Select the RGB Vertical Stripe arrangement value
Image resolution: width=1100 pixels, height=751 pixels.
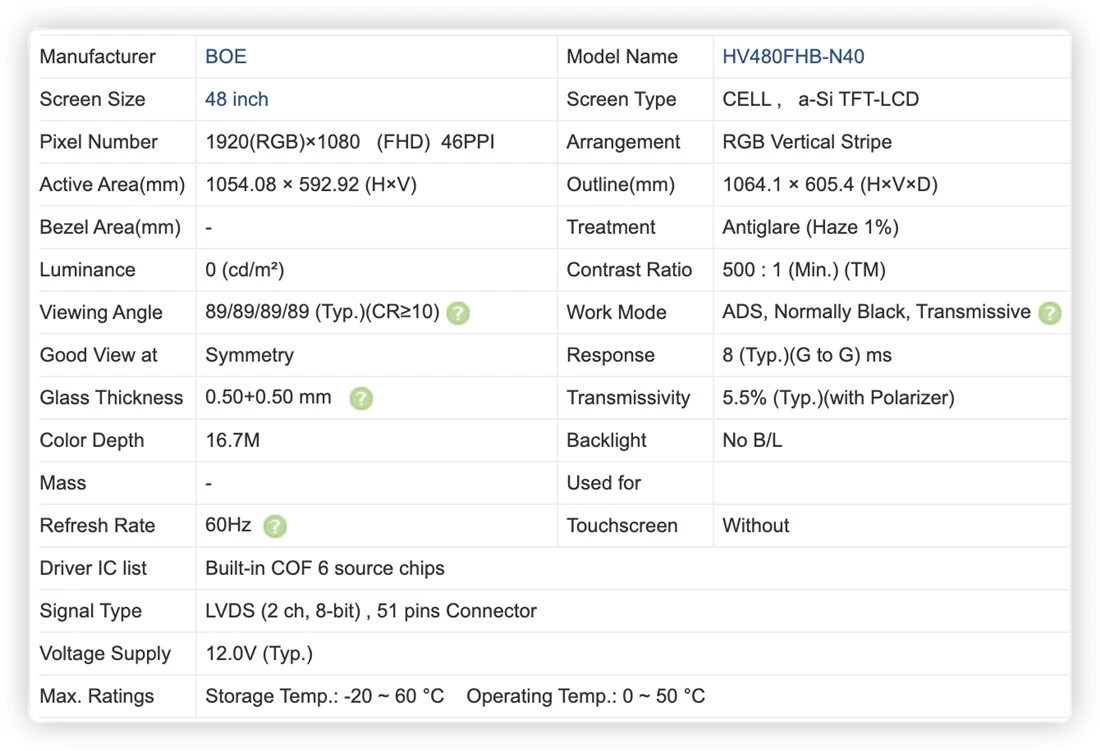pyautogui.click(x=807, y=142)
